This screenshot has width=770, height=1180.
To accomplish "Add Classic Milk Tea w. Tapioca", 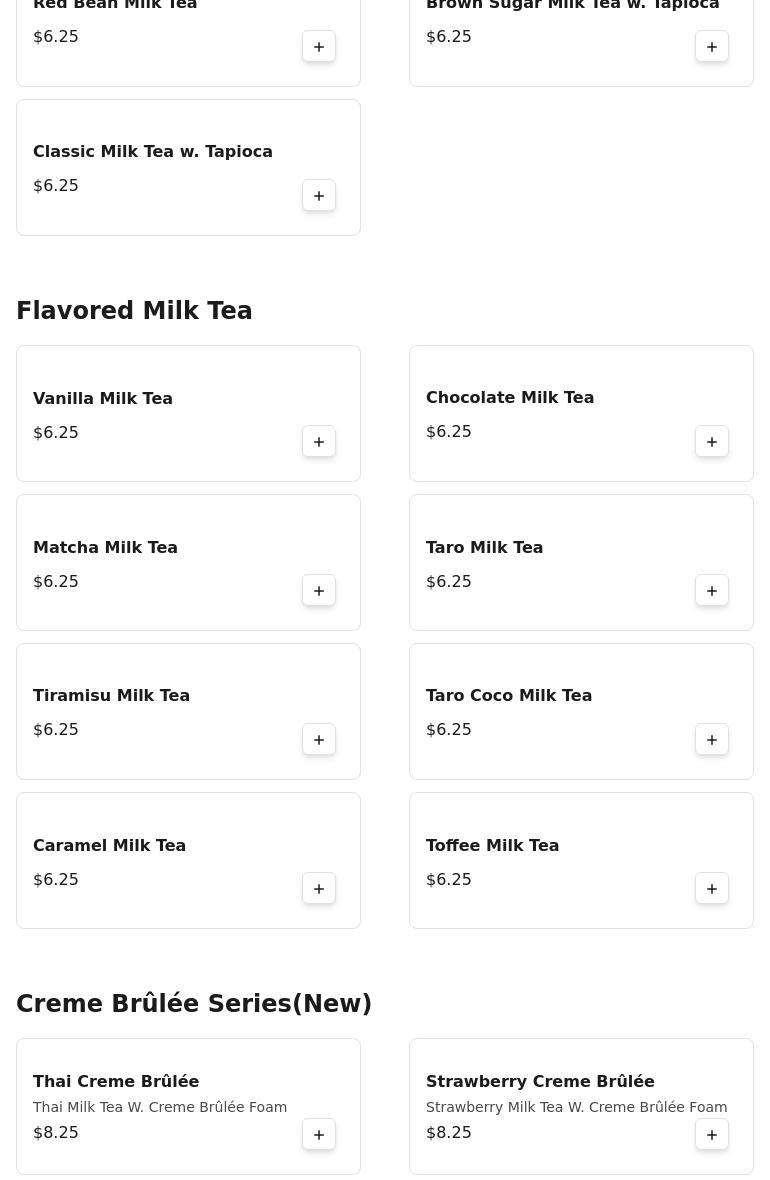I will 319,196.
